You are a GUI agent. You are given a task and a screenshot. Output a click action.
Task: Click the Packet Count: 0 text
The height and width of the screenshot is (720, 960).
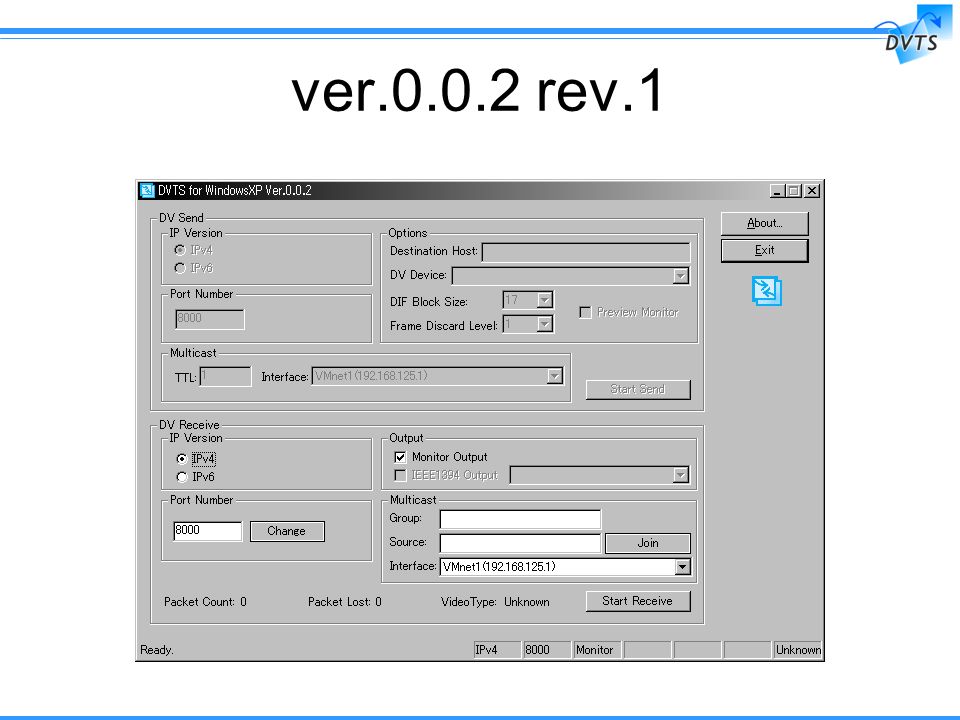[x=205, y=602]
